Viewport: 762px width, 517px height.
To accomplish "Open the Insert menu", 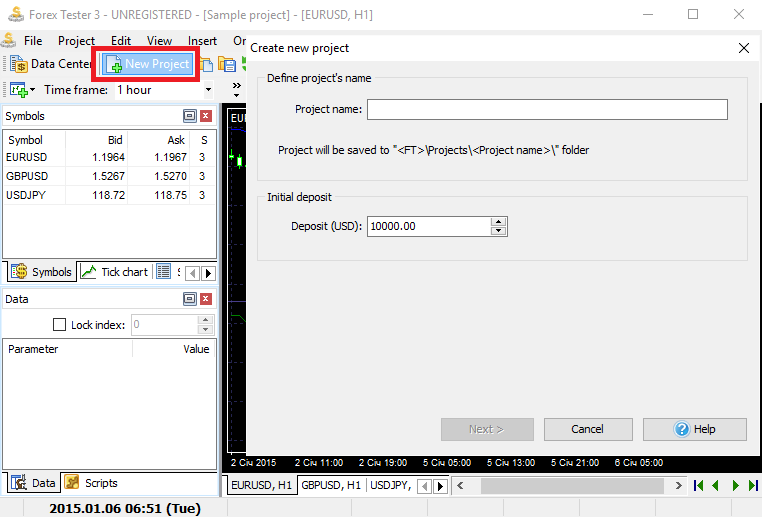I will pyautogui.click(x=202, y=41).
